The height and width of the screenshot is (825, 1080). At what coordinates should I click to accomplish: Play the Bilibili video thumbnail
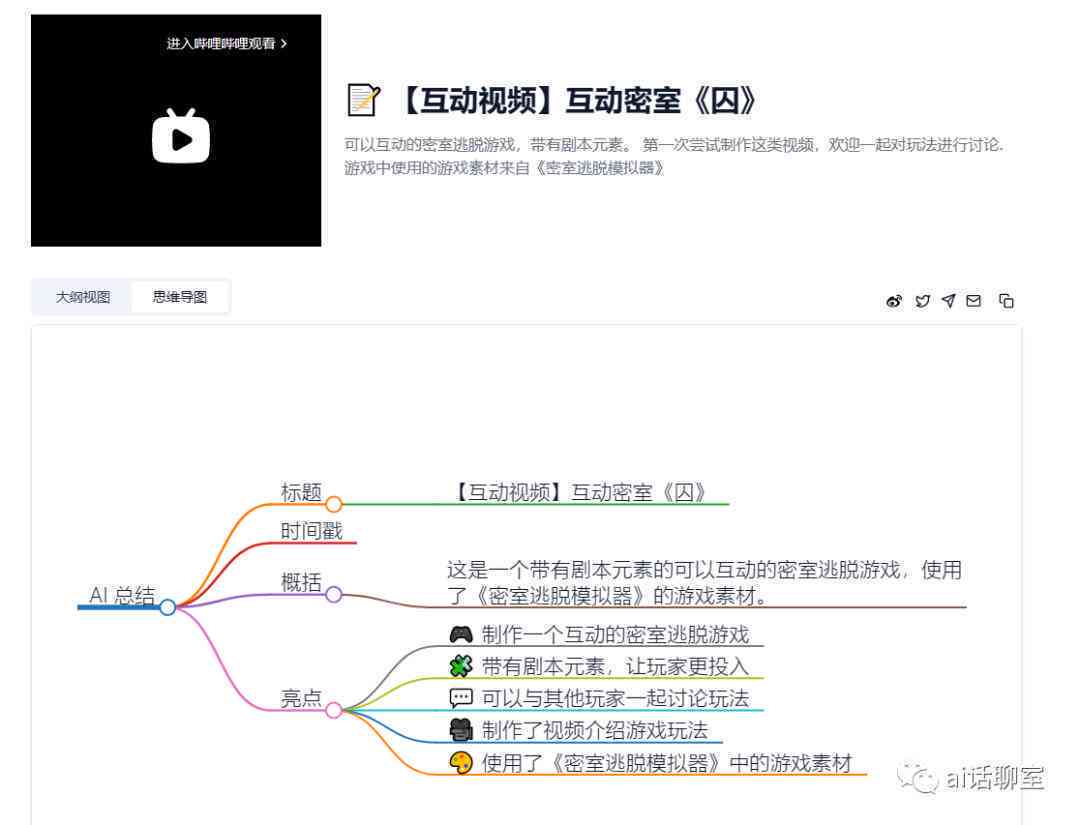(x=180, y=136)
